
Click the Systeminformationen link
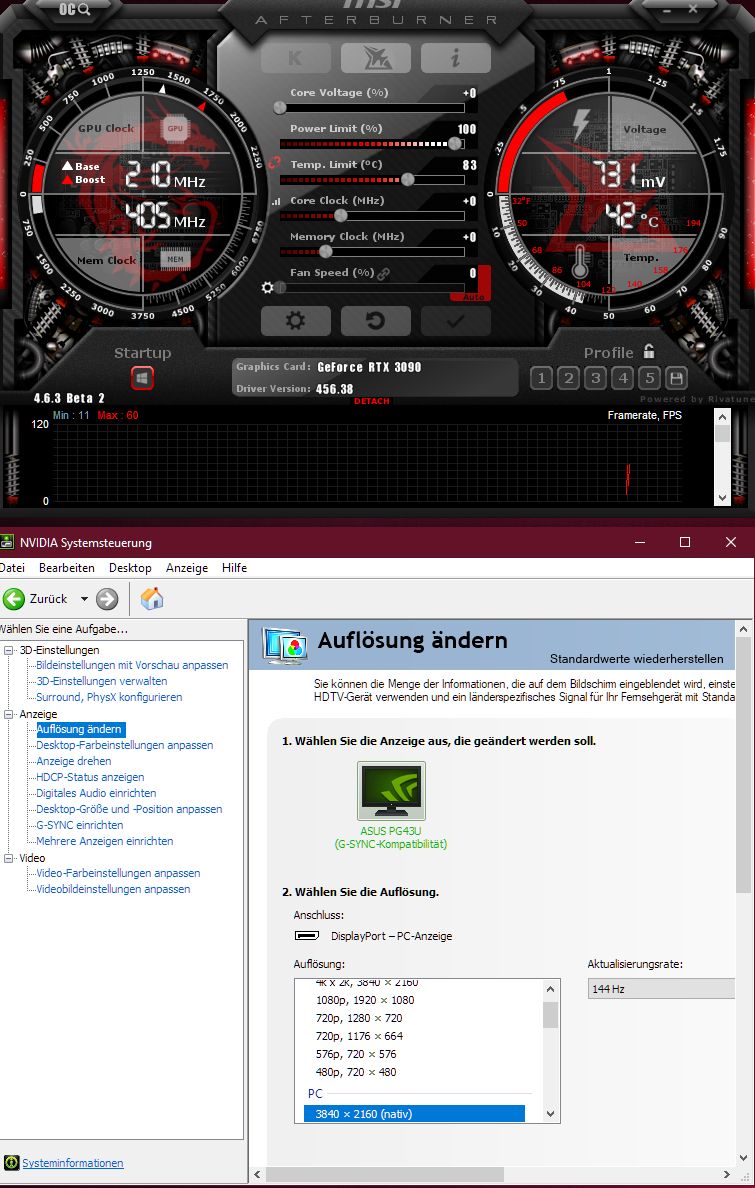(73, 1163)
